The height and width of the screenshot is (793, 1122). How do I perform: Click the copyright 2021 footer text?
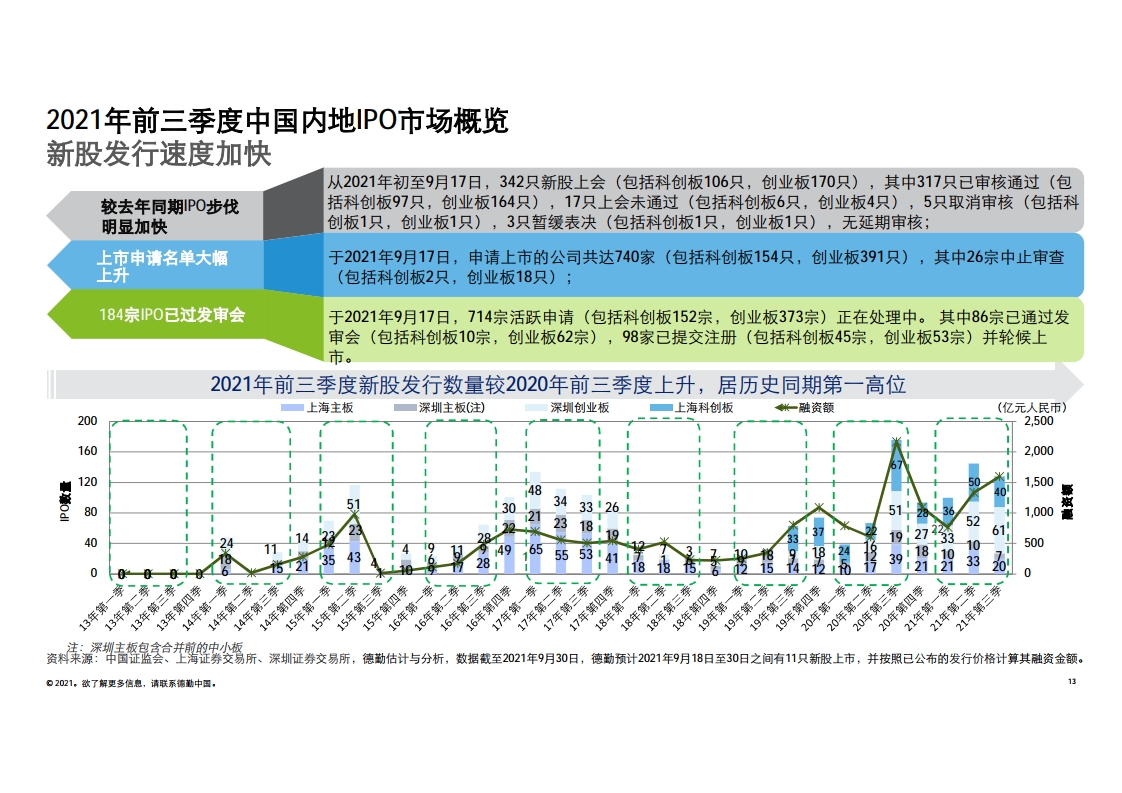click(132, 684)
